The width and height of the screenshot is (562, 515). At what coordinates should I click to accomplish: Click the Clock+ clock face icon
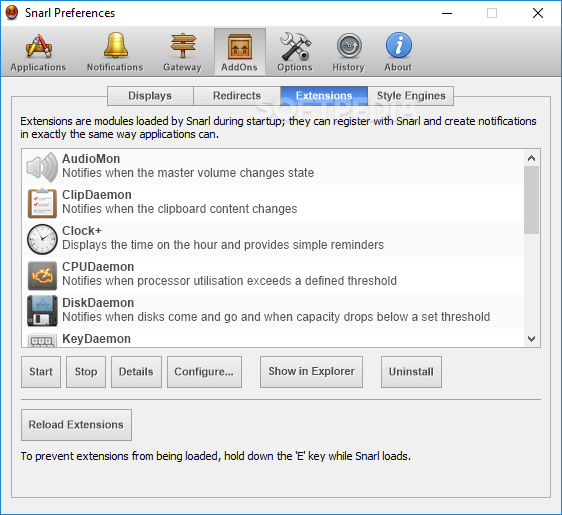coord(42,239)
